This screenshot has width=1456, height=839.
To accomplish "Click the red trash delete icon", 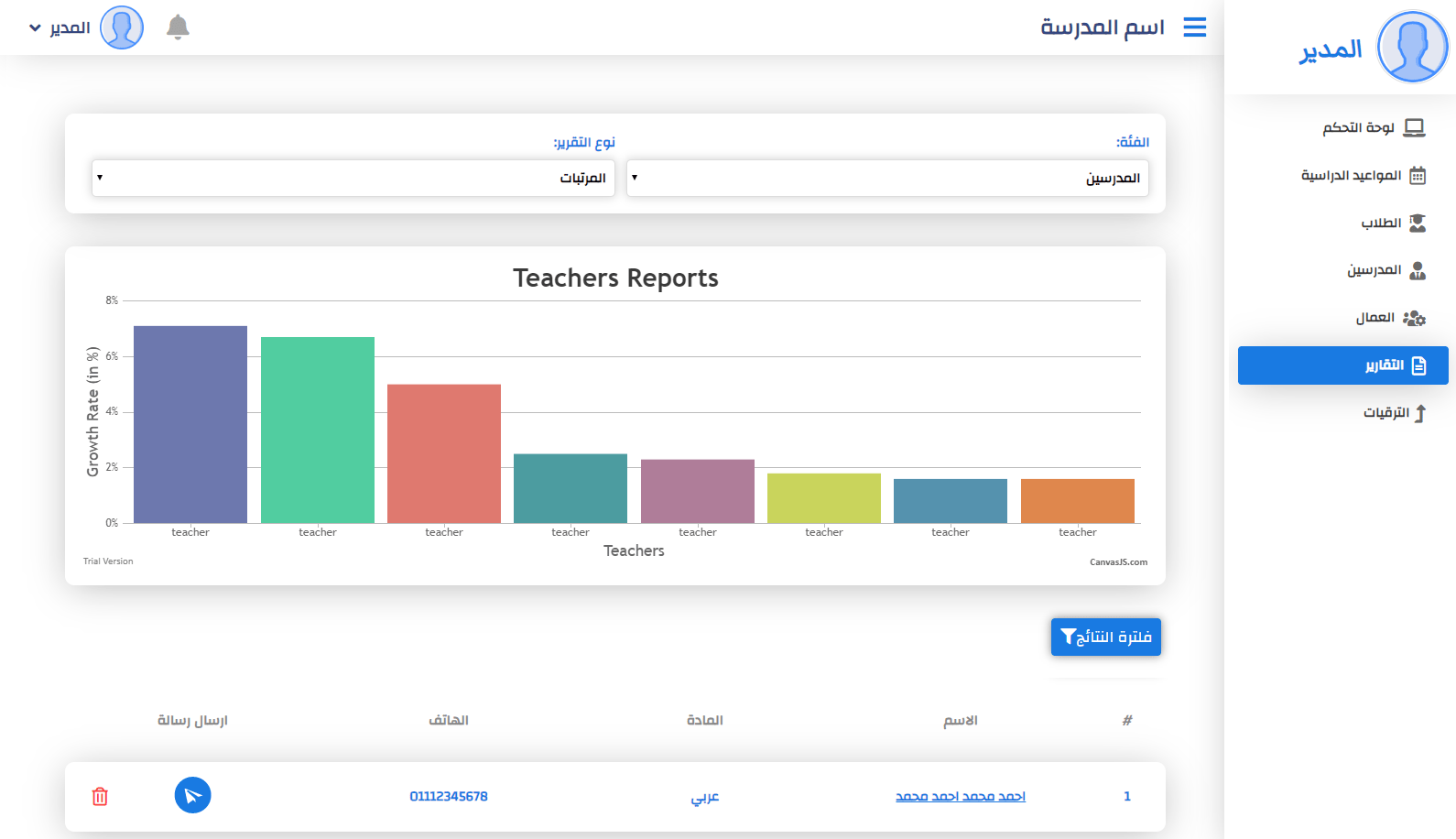I will 101,796.
